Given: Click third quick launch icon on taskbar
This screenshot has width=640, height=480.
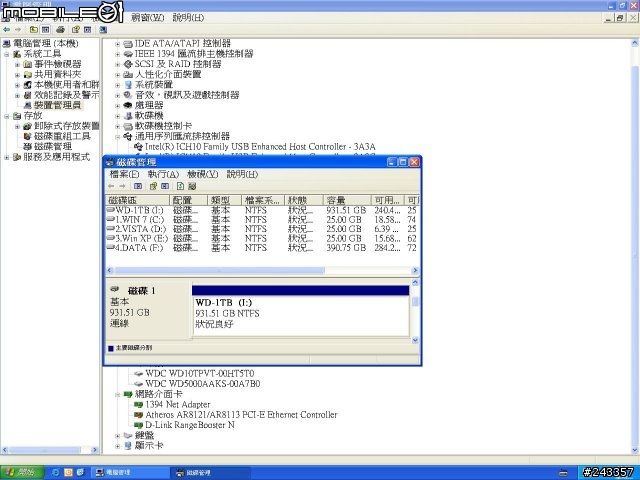Looking at the screenshot, I should (x=80, y=472).
